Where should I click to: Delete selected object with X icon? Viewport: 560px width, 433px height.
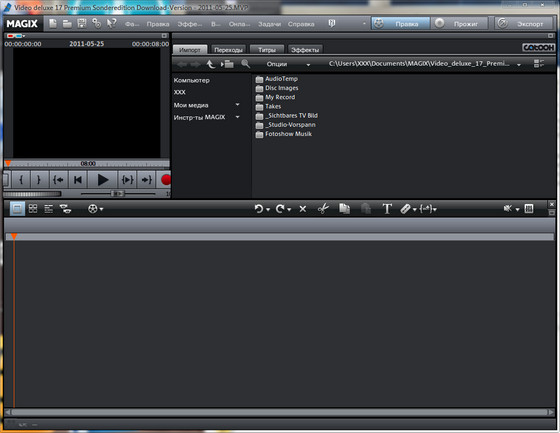303,209
